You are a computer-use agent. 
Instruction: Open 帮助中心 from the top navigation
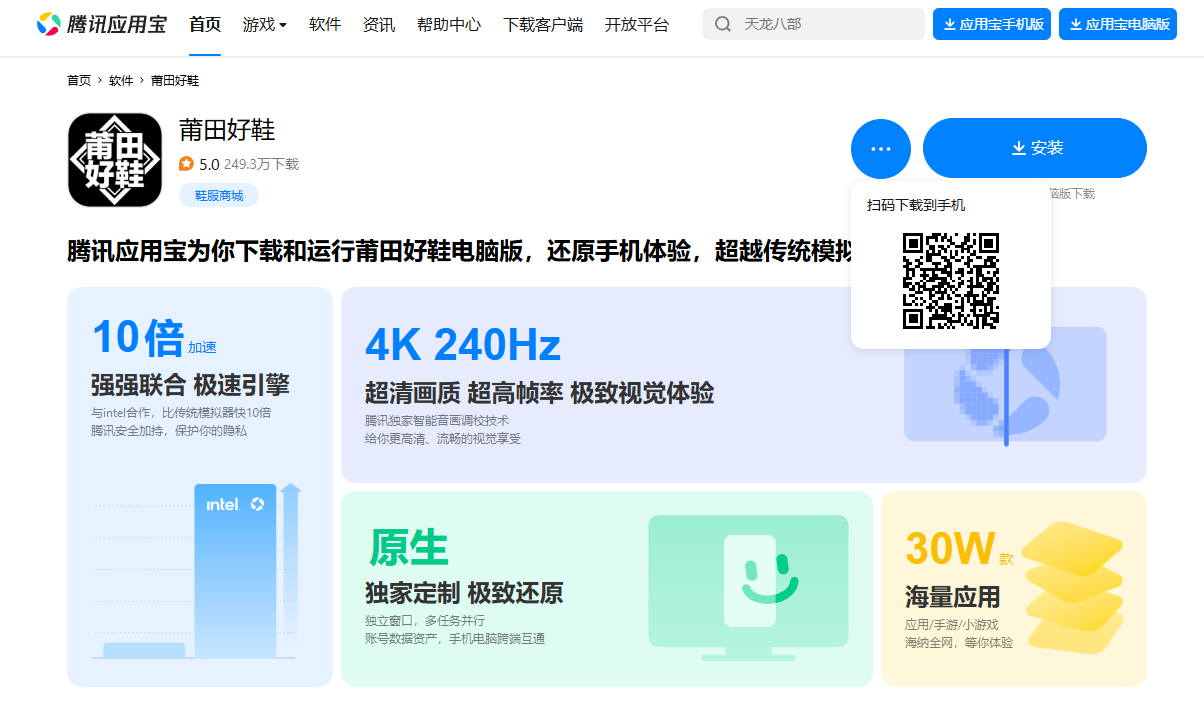coord(449,24)
